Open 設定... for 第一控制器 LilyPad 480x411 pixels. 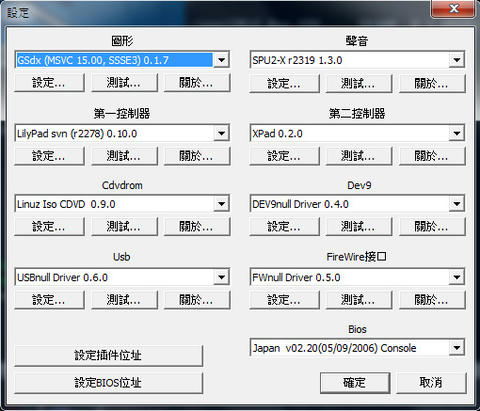pos(49,156)
